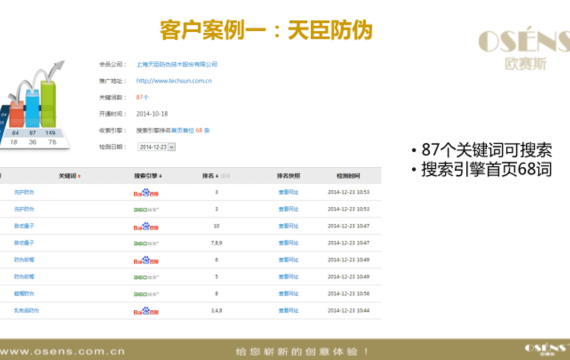Click the keyword link in the Baidu rank 10 row

point(24,226)
